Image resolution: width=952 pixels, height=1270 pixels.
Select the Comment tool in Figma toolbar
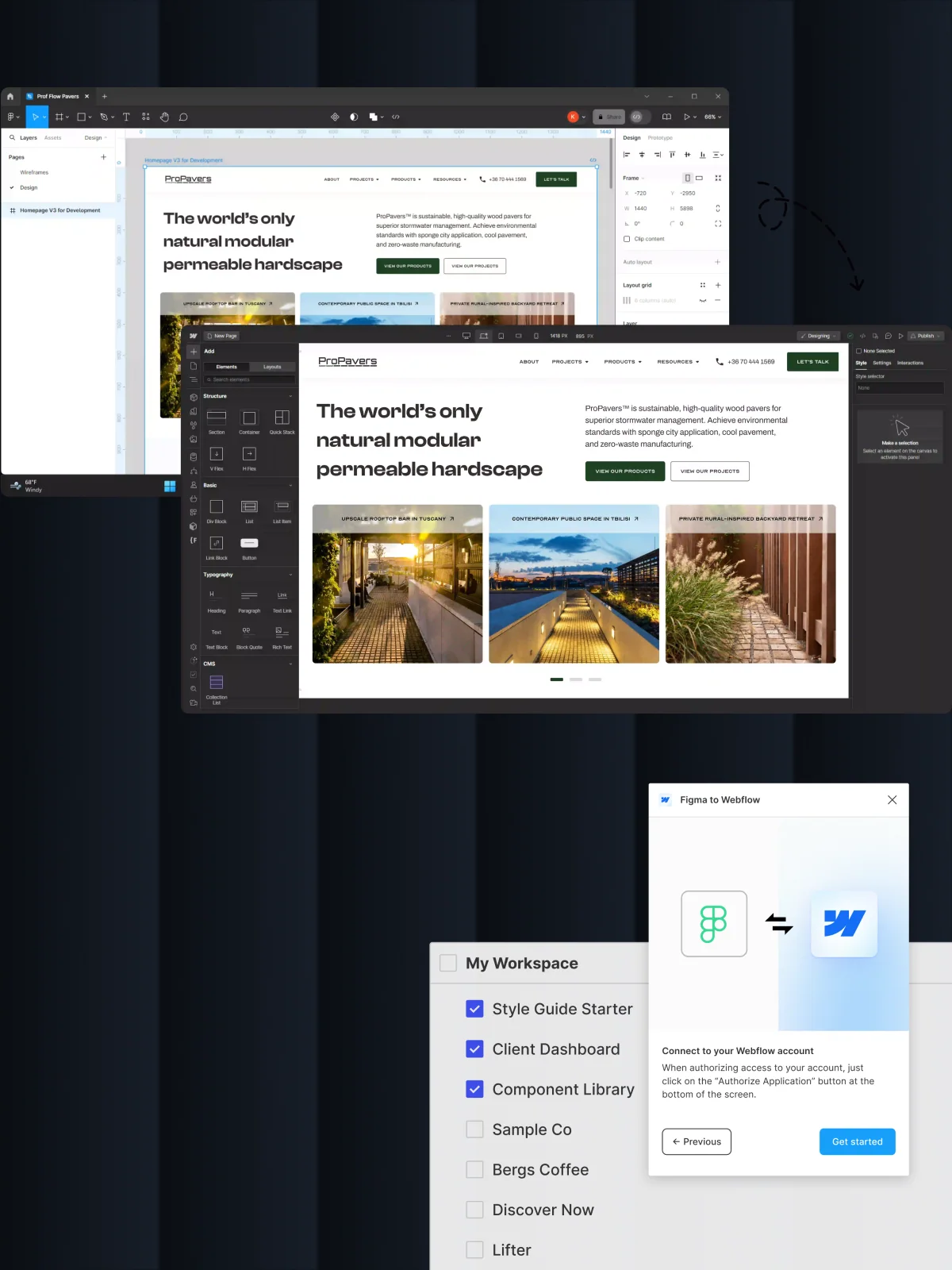coord(183,117)
